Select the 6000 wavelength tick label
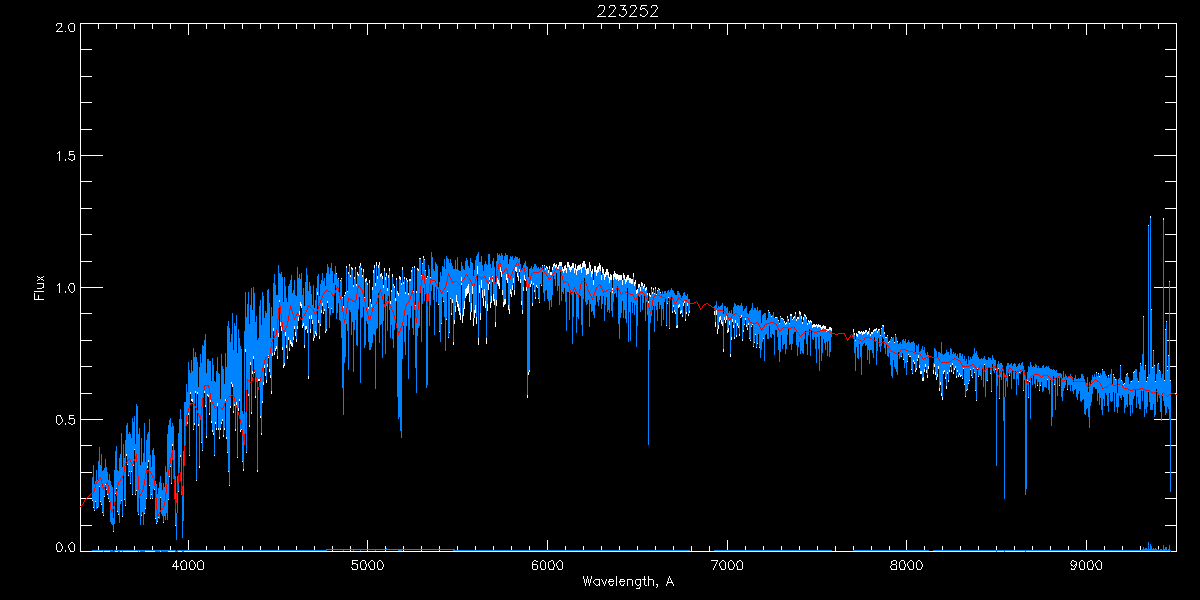1200x600 pixels. (547, 565)
